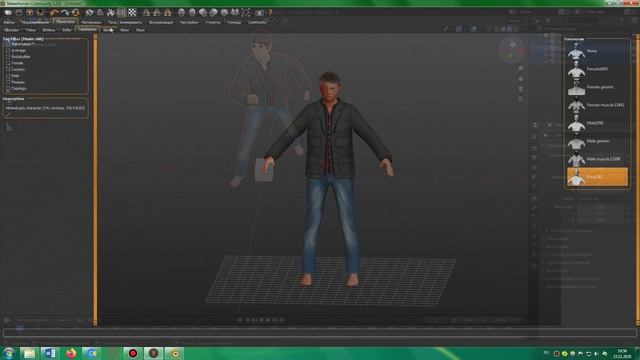Viewport: 640px width, 360px height.
Task: Open the Windows Start button
Action: [x=9, y=353]
